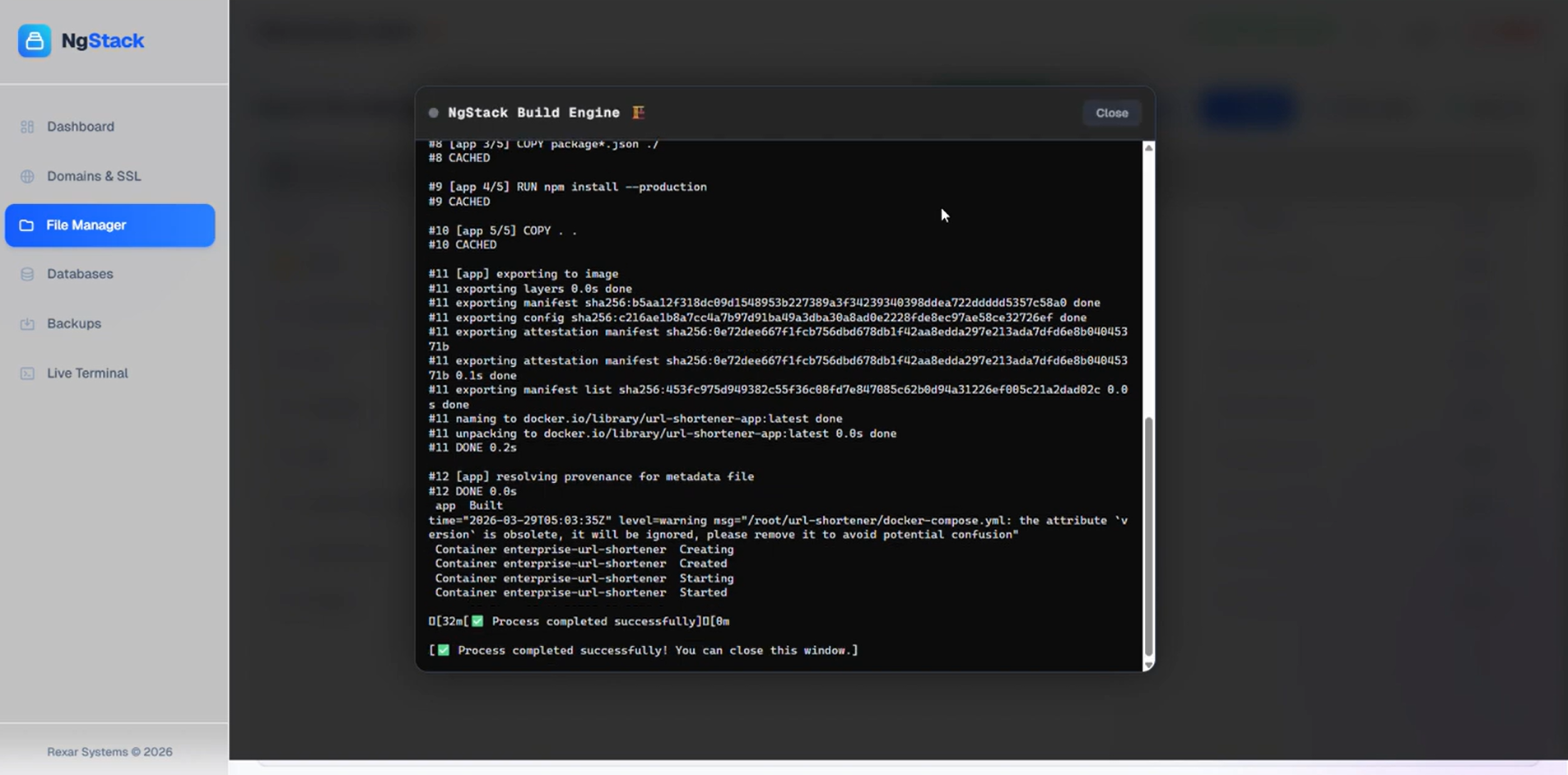Click the green checkmark on final success line
The width and height of the screenshot is (1568, 775).
pos(444,650)
